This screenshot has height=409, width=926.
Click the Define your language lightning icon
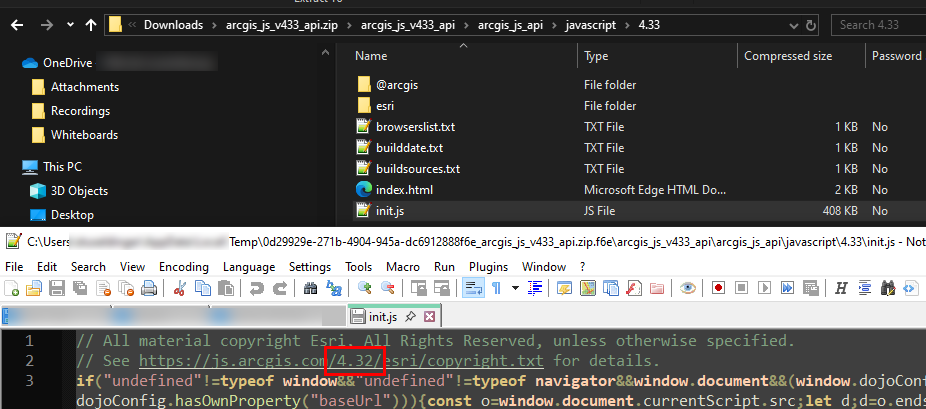(x=566, y=288)
